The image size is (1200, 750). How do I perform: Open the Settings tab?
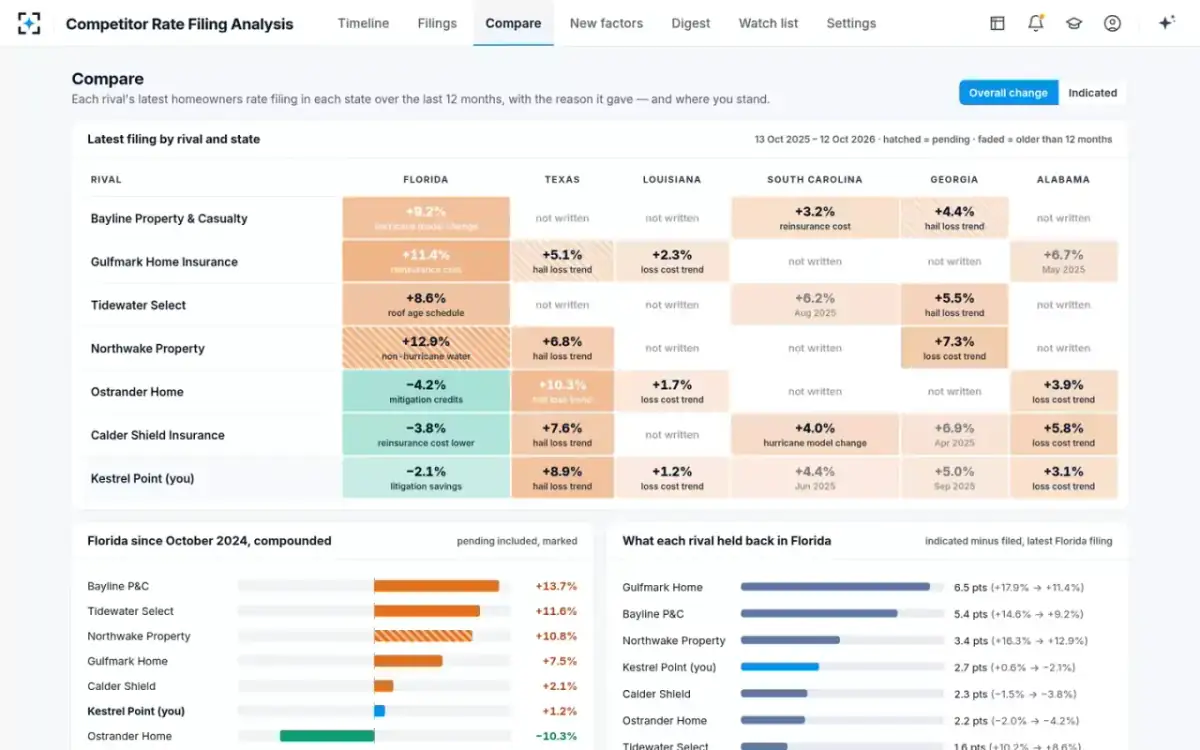851,23
